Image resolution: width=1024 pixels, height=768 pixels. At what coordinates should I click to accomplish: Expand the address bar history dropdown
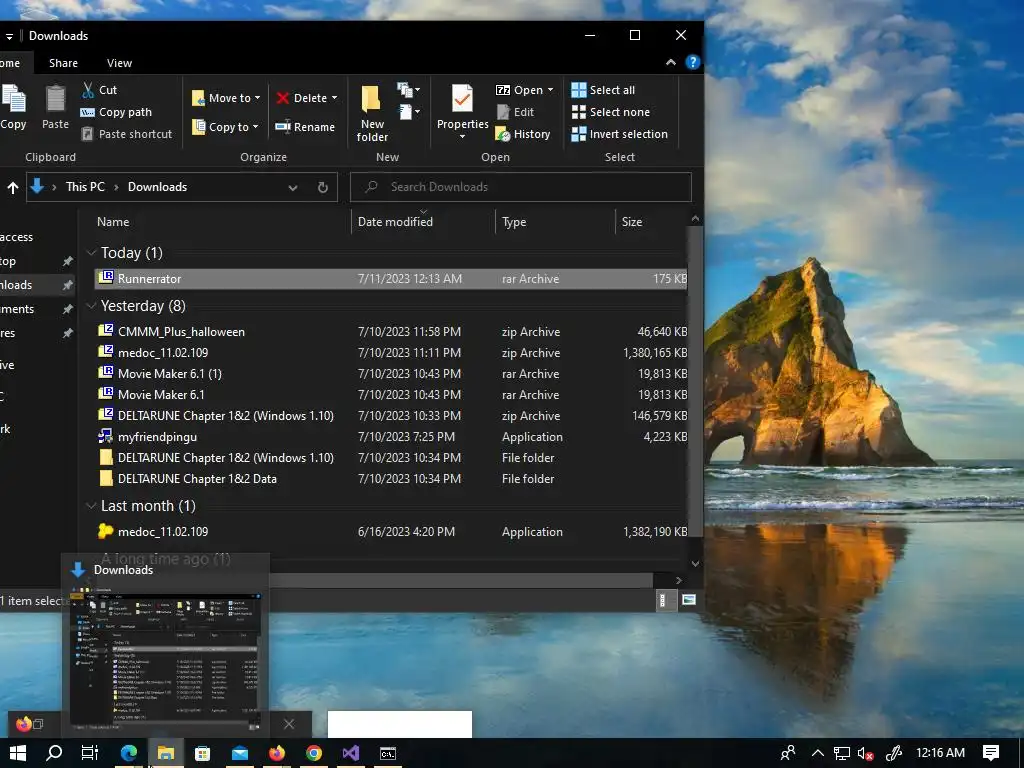click(x=293, y=187)
